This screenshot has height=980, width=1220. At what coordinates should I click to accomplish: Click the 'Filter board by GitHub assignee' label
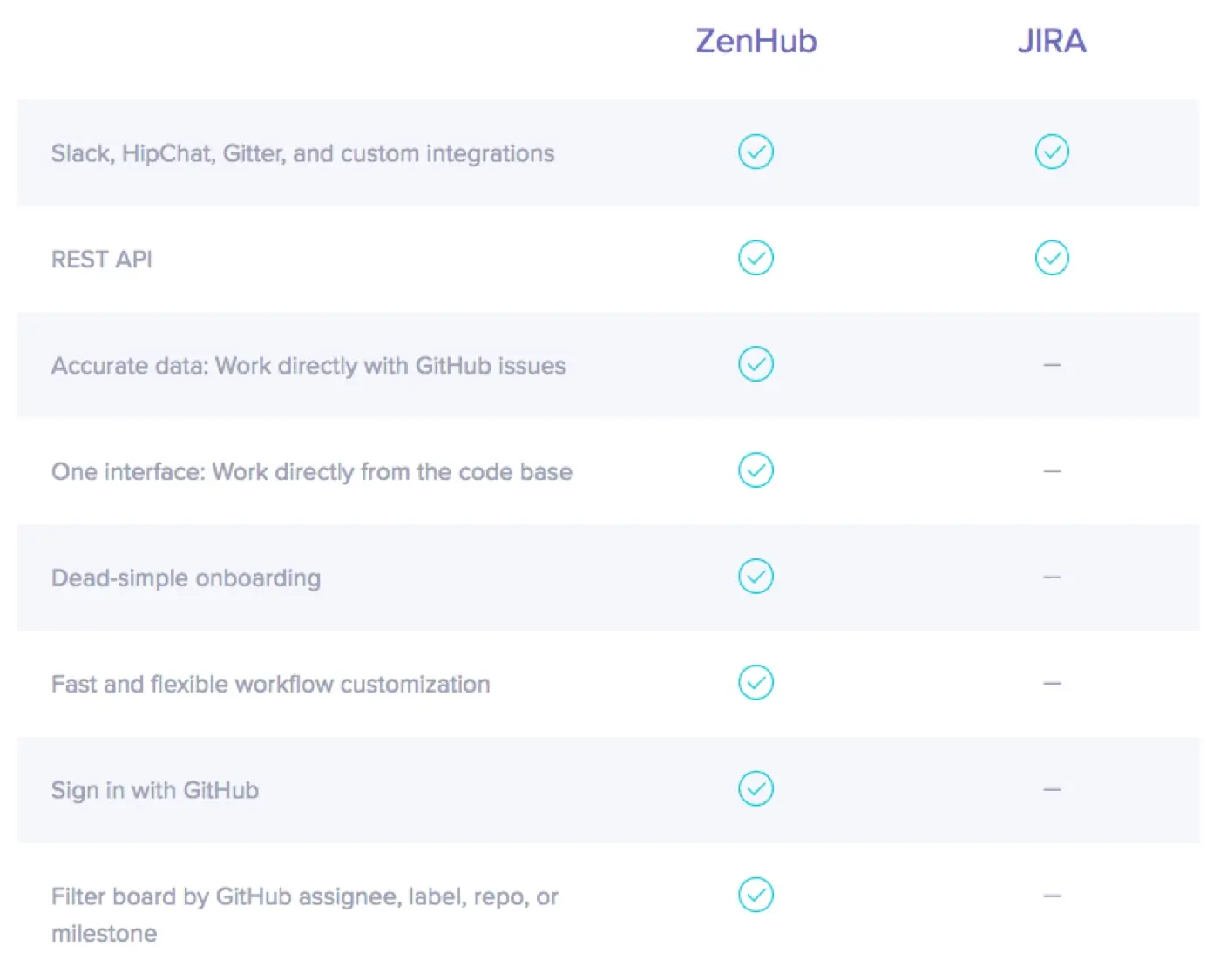(x=305, y=915)
